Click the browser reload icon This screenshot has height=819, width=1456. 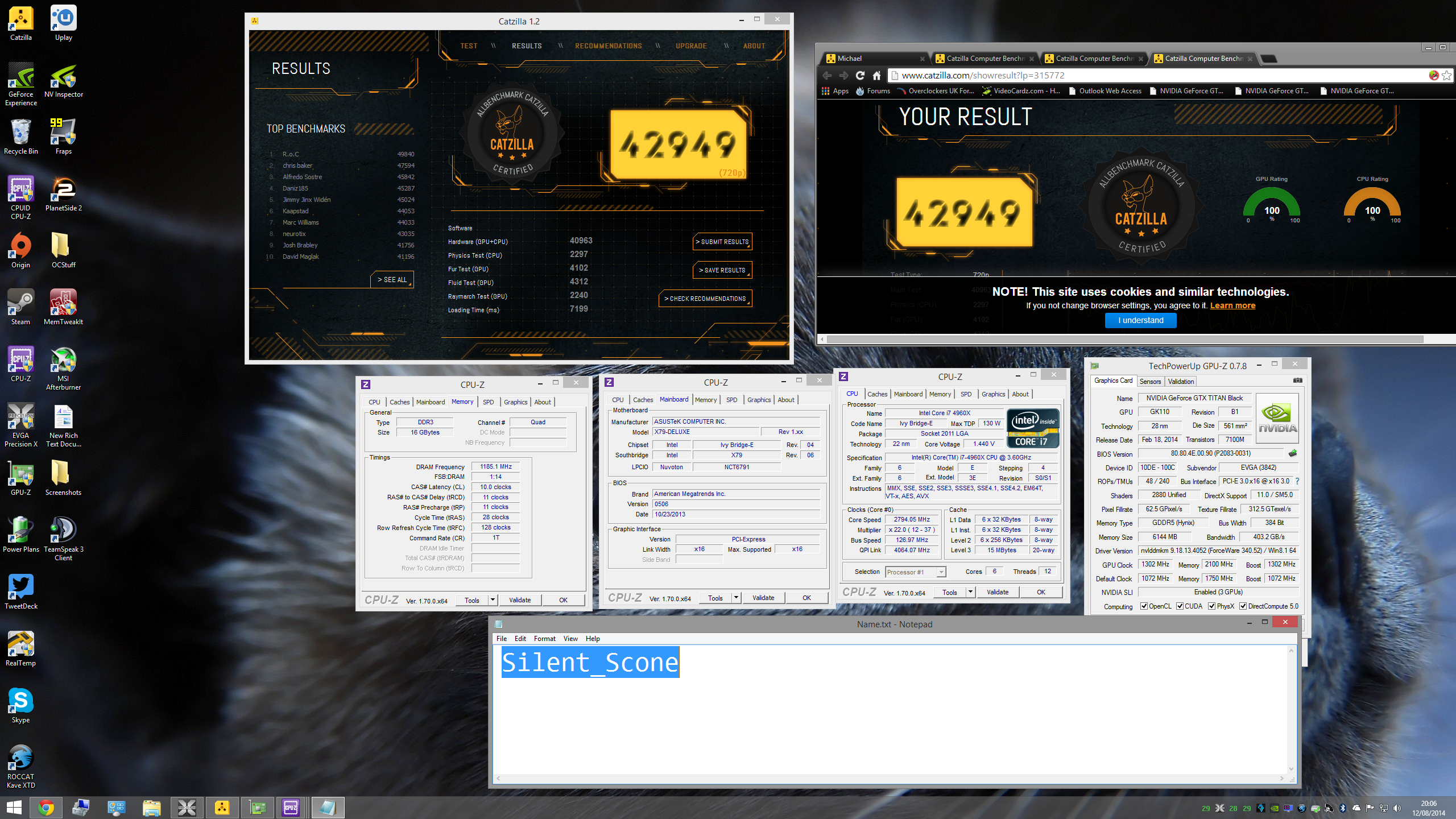860,76
